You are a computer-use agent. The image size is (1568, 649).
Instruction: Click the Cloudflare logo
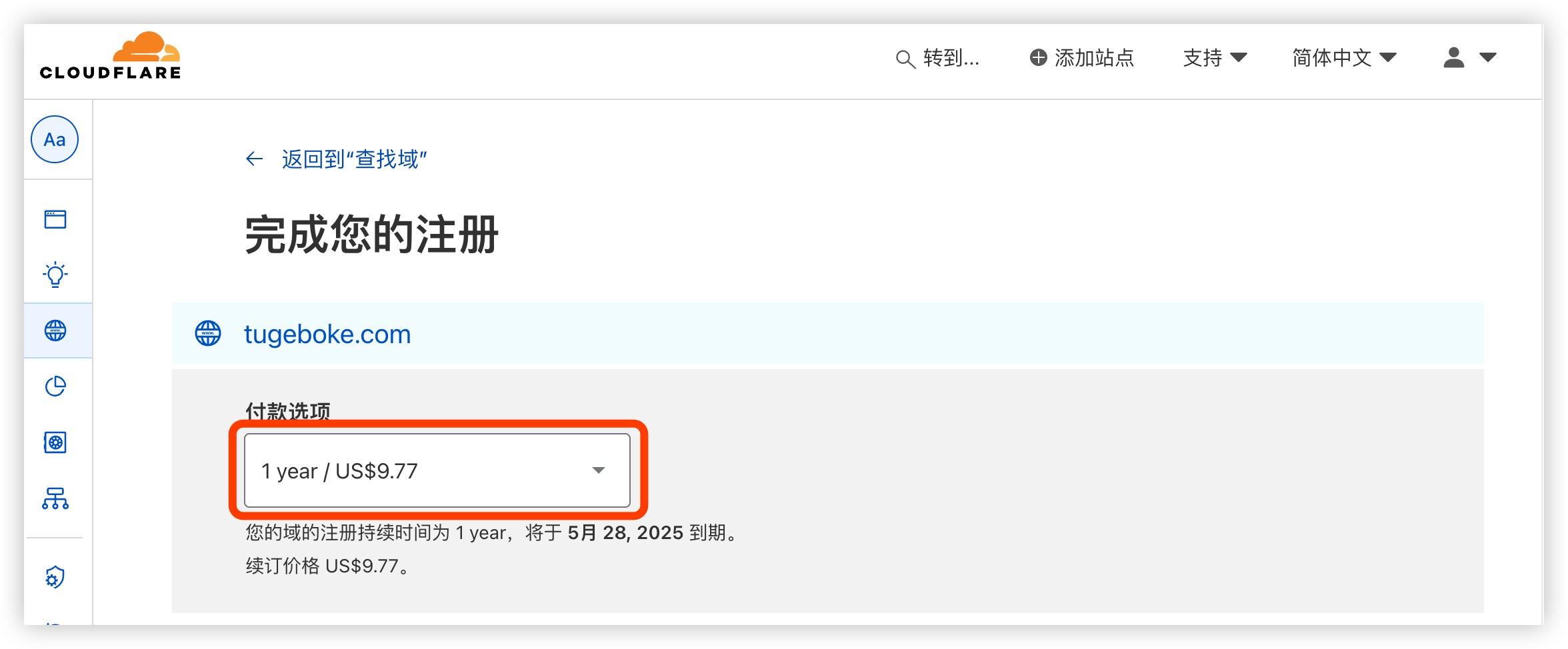pyautogui.click(x=110, y=56)
